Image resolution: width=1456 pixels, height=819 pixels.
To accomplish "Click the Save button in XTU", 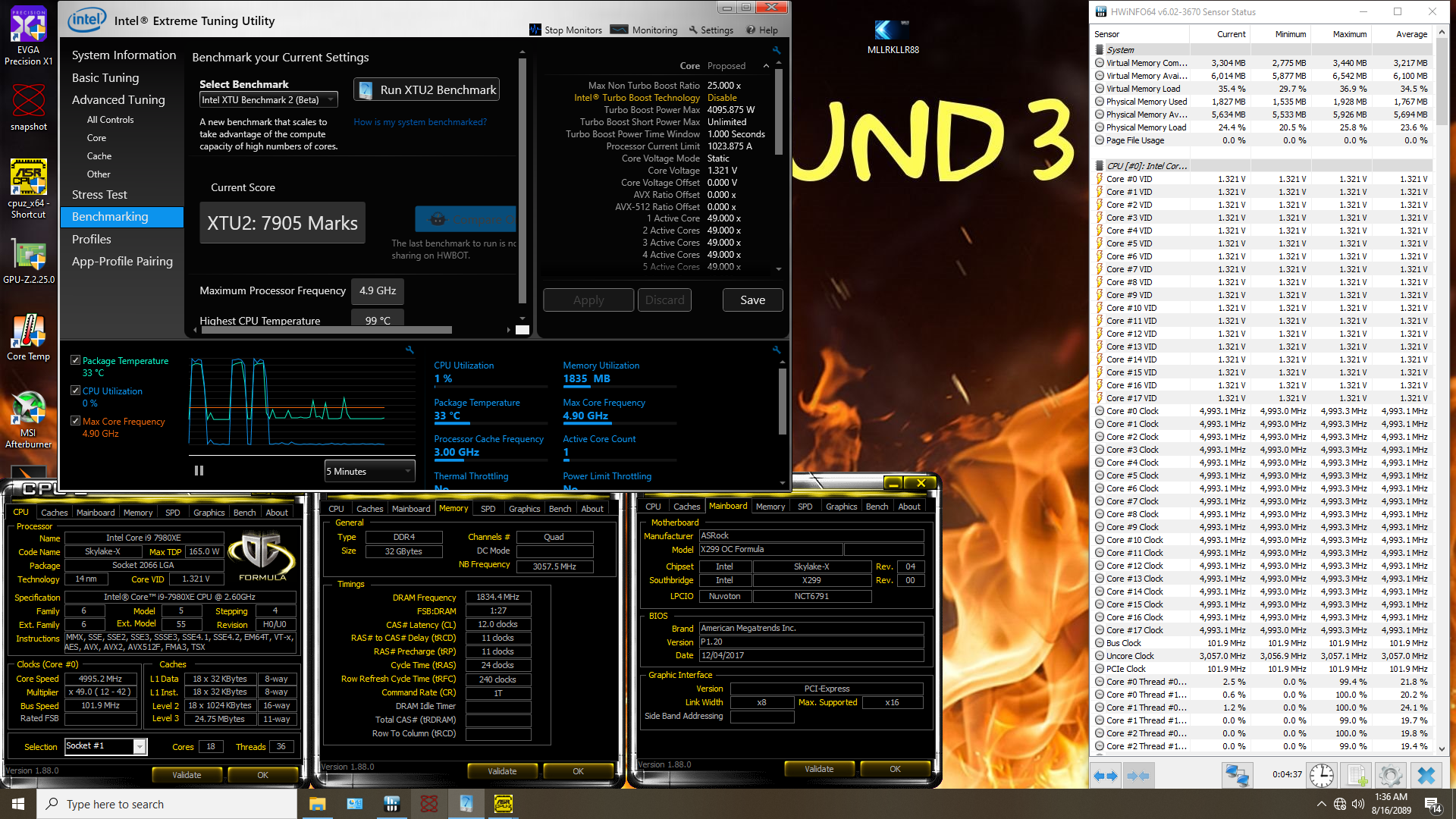I will pos(752,300).
